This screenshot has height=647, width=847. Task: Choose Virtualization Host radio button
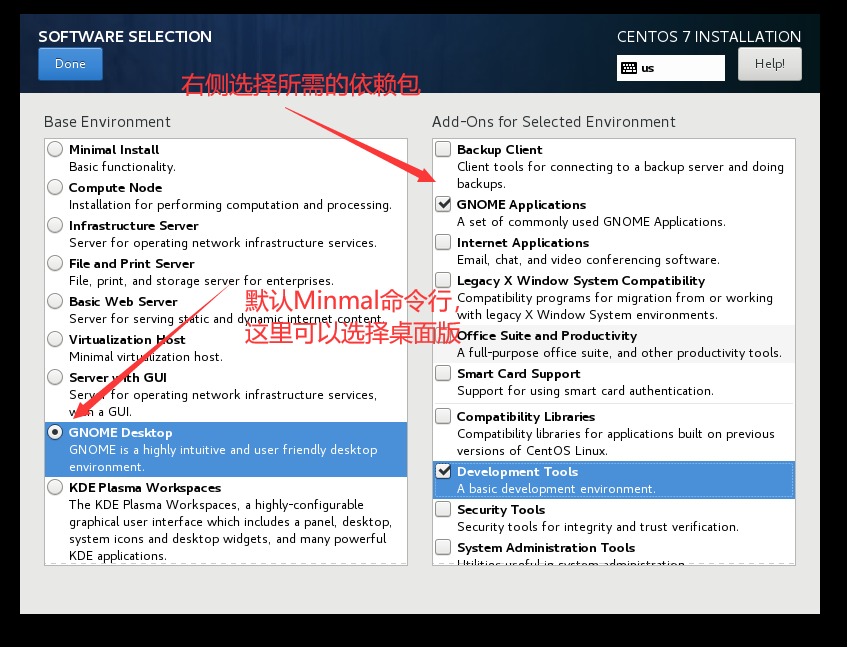coord(55,339)
